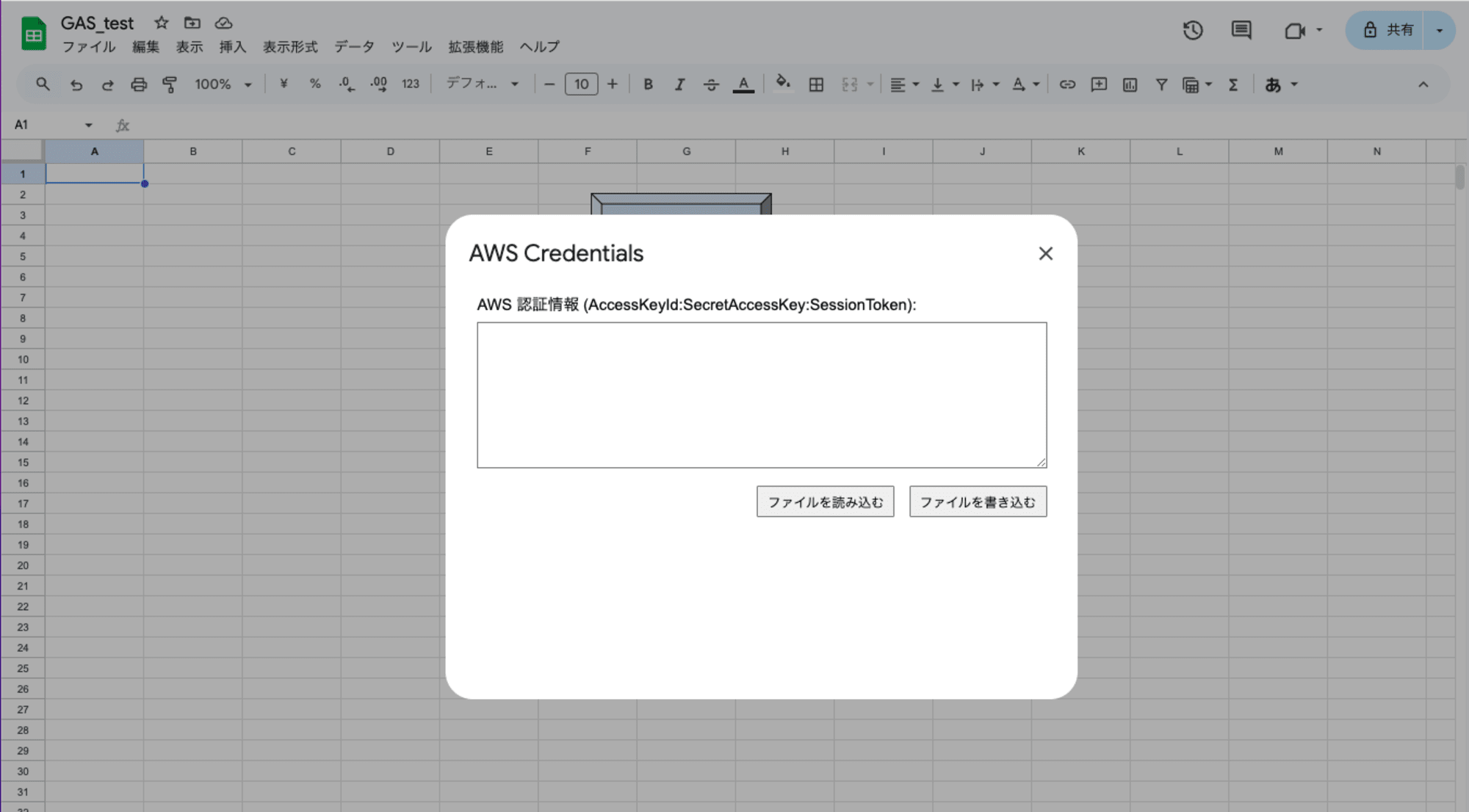Image resolution: width=1469 pixels, height=812 pixels.
Task: Collapse the toolbar header chevron
Action: click(1423, 84)
